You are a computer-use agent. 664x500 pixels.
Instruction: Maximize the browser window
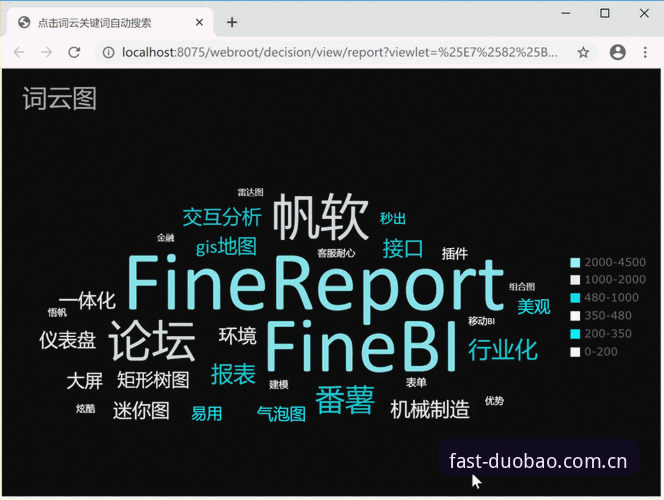pyautogui.click(x=605, y=14)
